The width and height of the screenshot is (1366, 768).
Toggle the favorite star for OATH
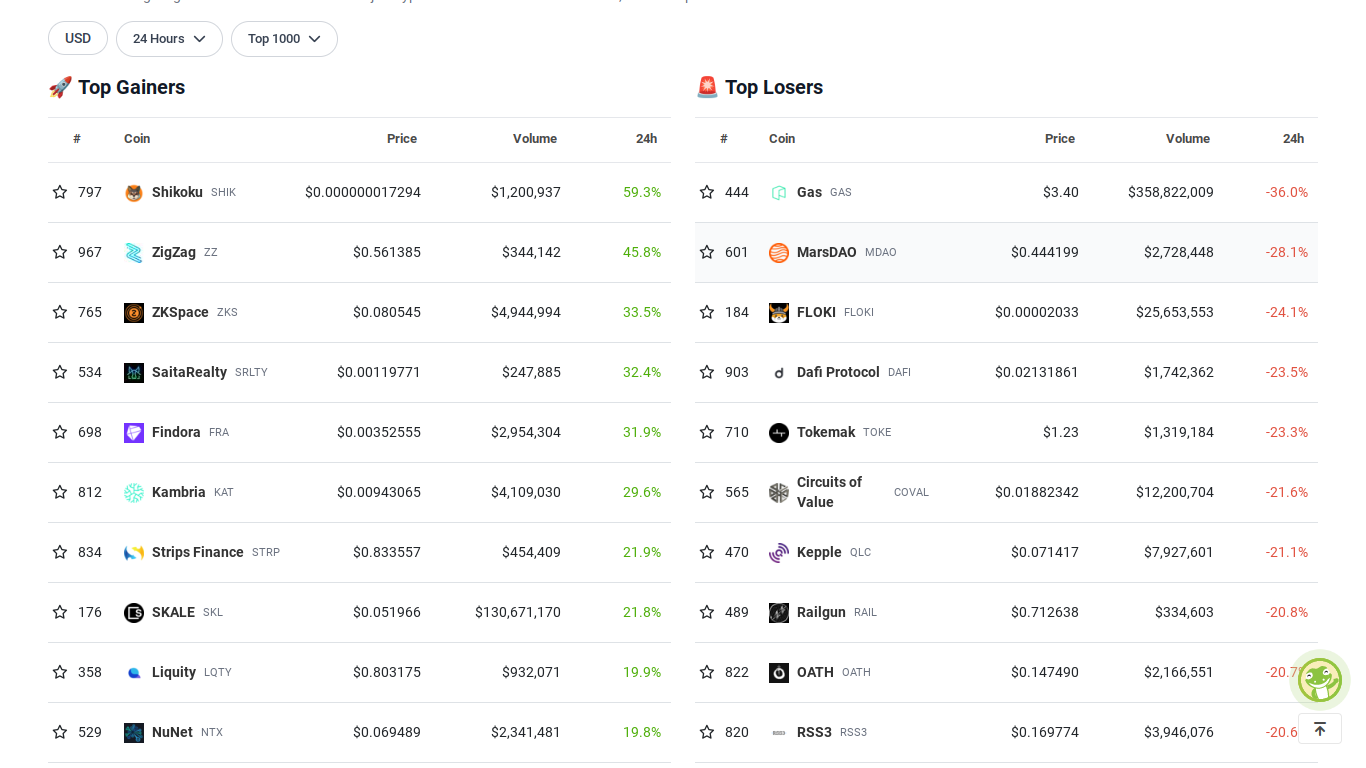pyautogui.click(x=707, y=672)
